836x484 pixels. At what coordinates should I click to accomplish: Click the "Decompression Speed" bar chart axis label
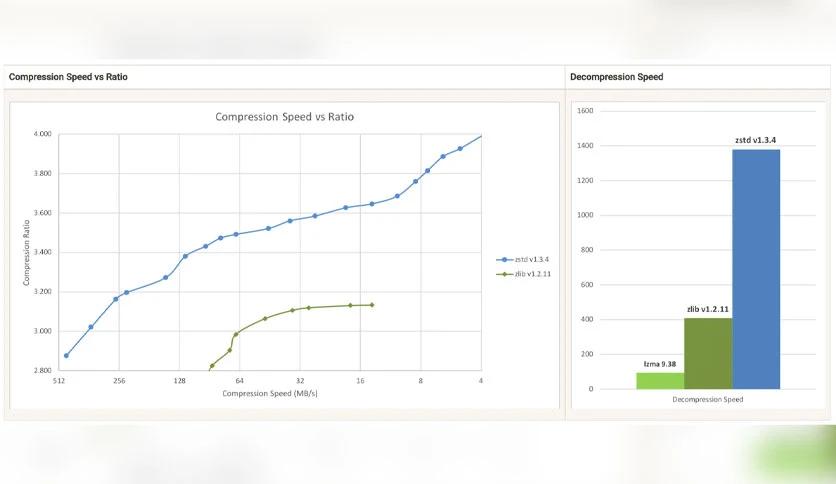708,399
